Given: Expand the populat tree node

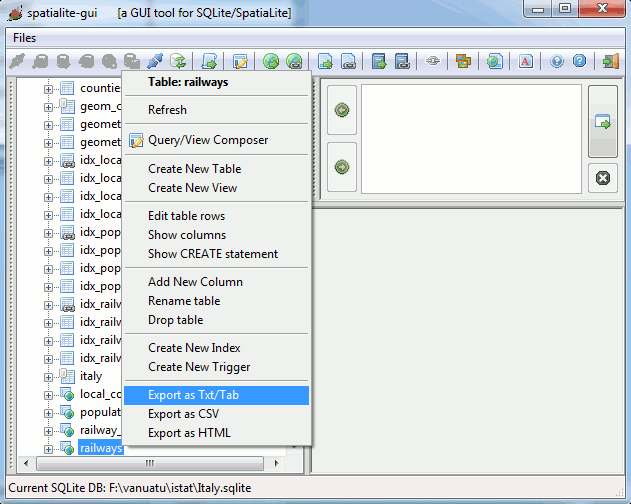Looking at the screenshot, I should click(48, 413).
